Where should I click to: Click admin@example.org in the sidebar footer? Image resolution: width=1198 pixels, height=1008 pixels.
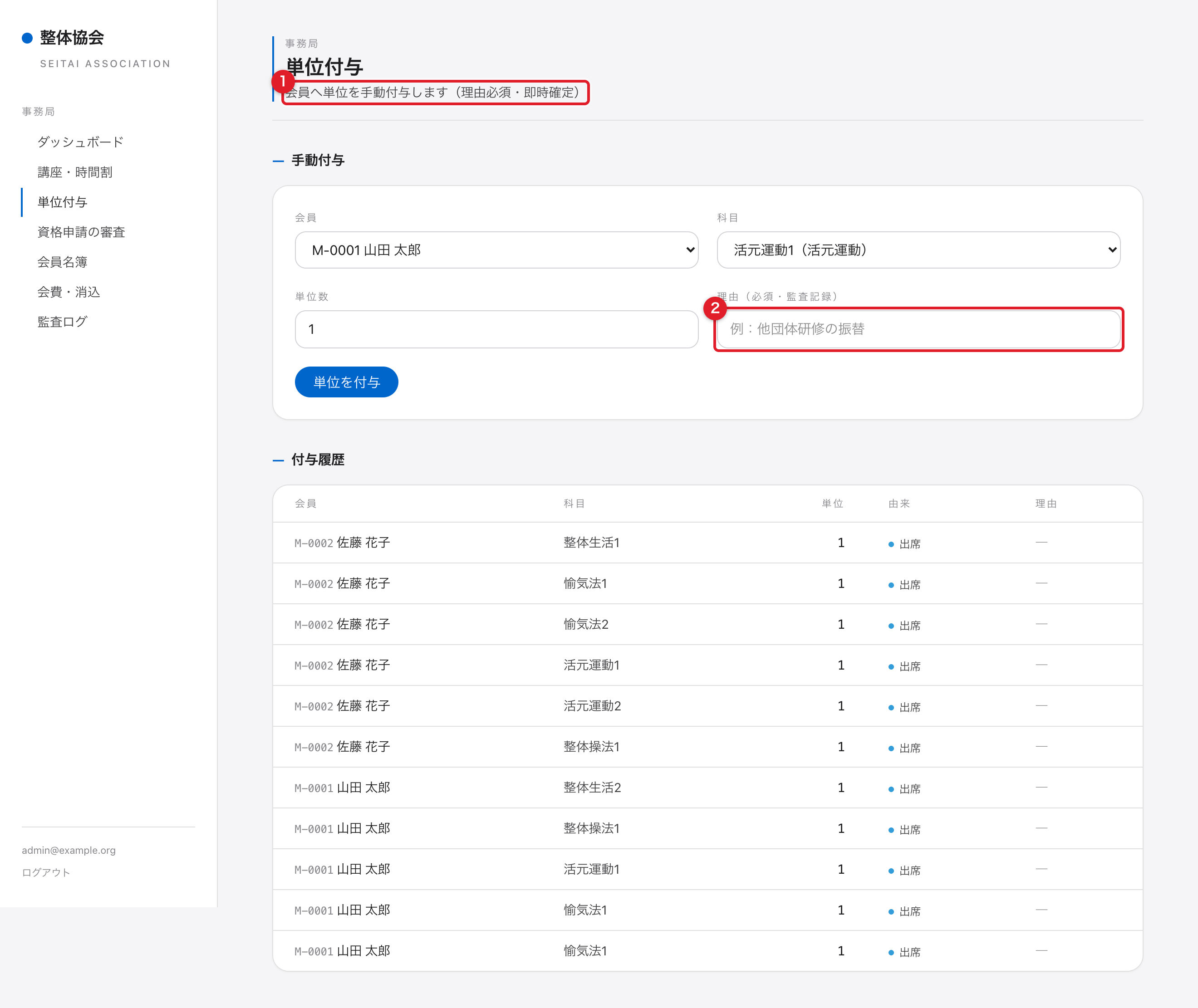click(x=69, y=850)
